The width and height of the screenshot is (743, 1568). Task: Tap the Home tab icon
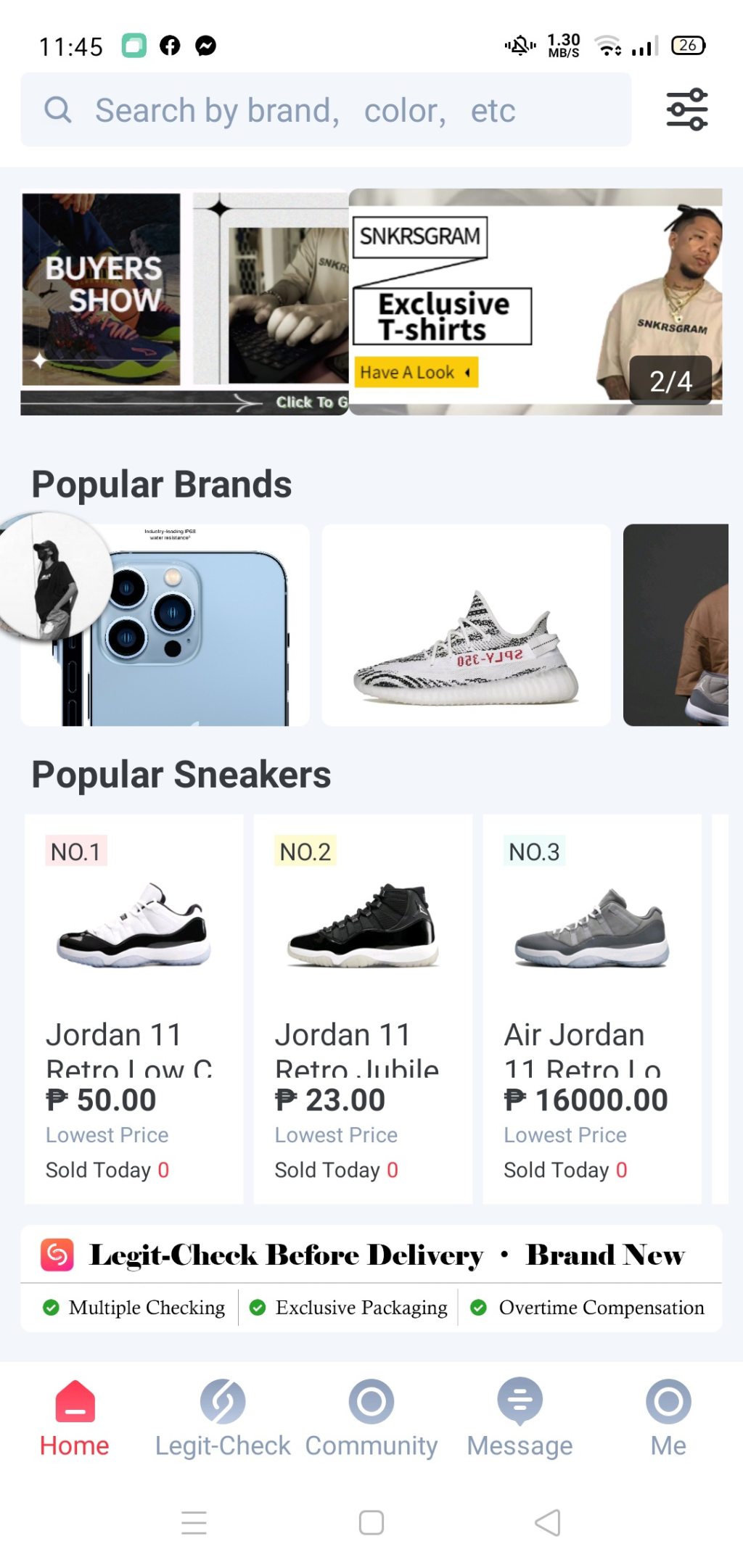[x=75, y=1401]
